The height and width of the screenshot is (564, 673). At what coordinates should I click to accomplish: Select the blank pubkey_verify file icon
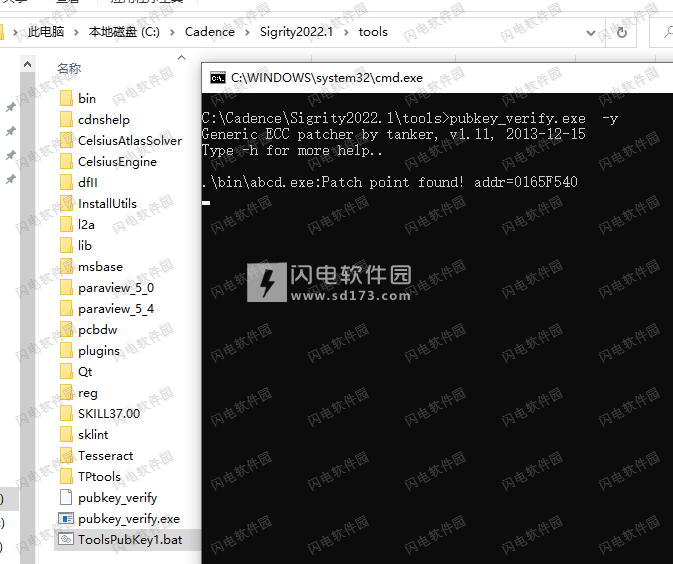[66, 497]
